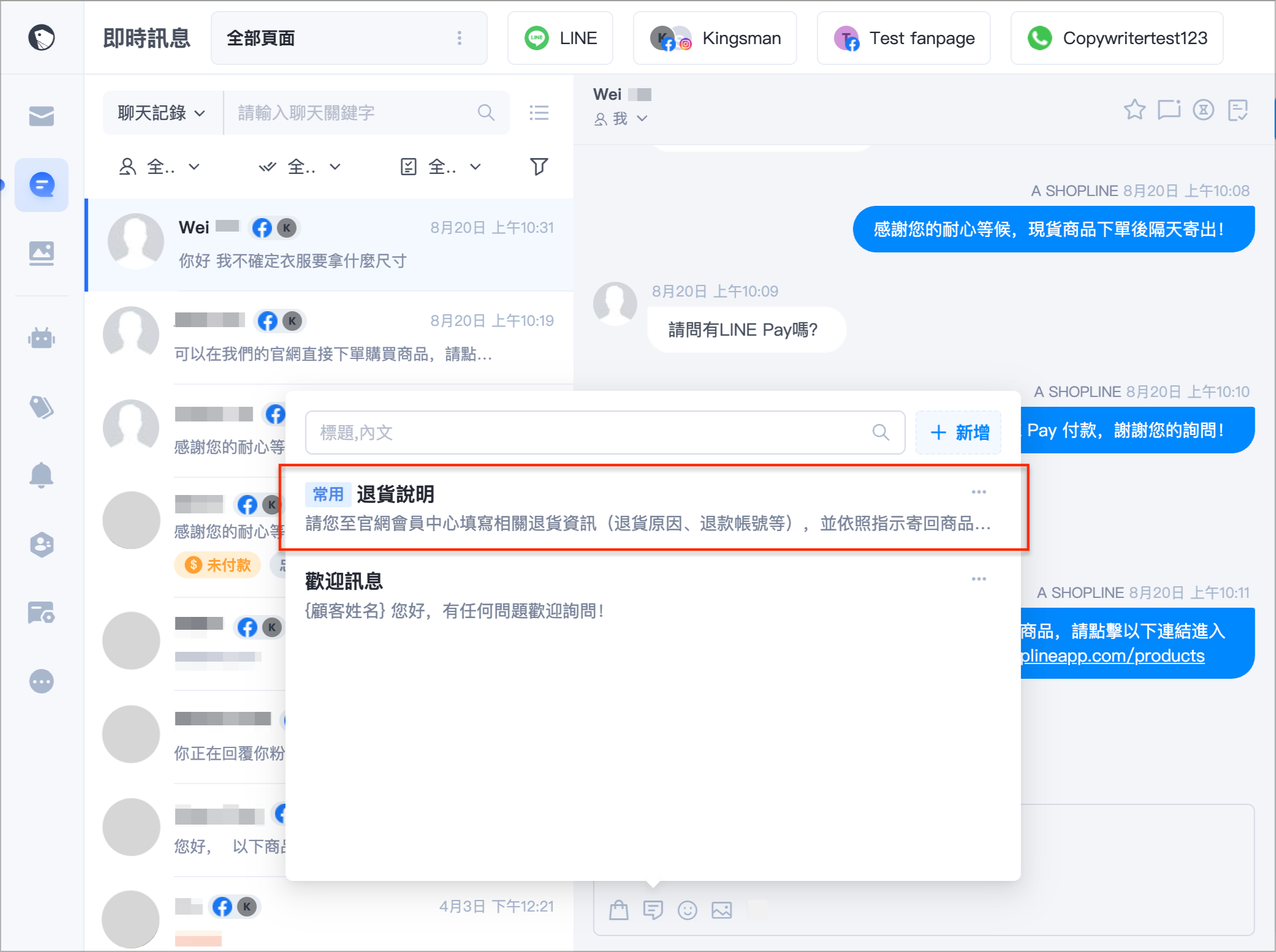Switch to the Copywritertest123 tab
Viewport: 1276px width, 952px height.
[x=1117, y=38]
